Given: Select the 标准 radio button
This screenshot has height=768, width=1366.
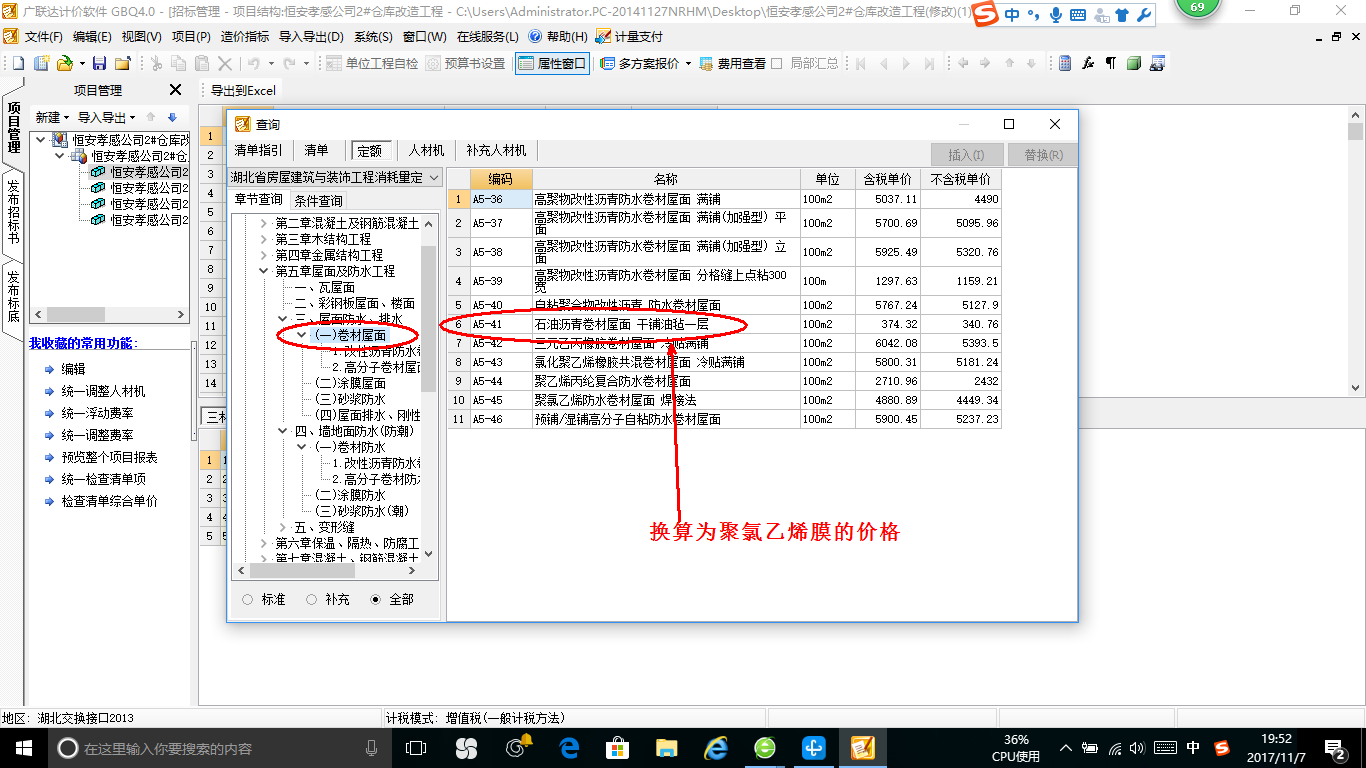Looking at the screenshot, I should click(248, 599).
